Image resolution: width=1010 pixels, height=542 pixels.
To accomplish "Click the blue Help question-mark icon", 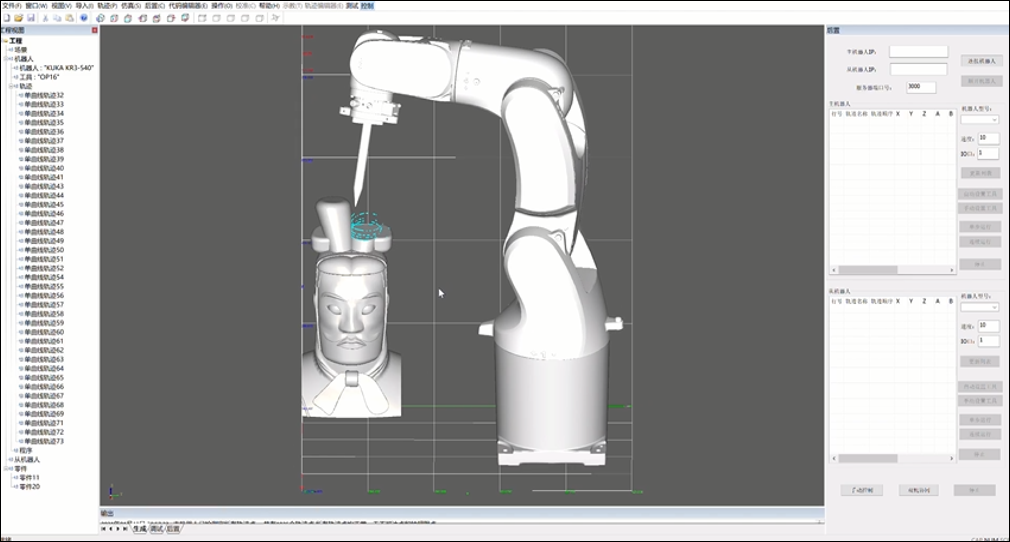I will coord(84,18).
